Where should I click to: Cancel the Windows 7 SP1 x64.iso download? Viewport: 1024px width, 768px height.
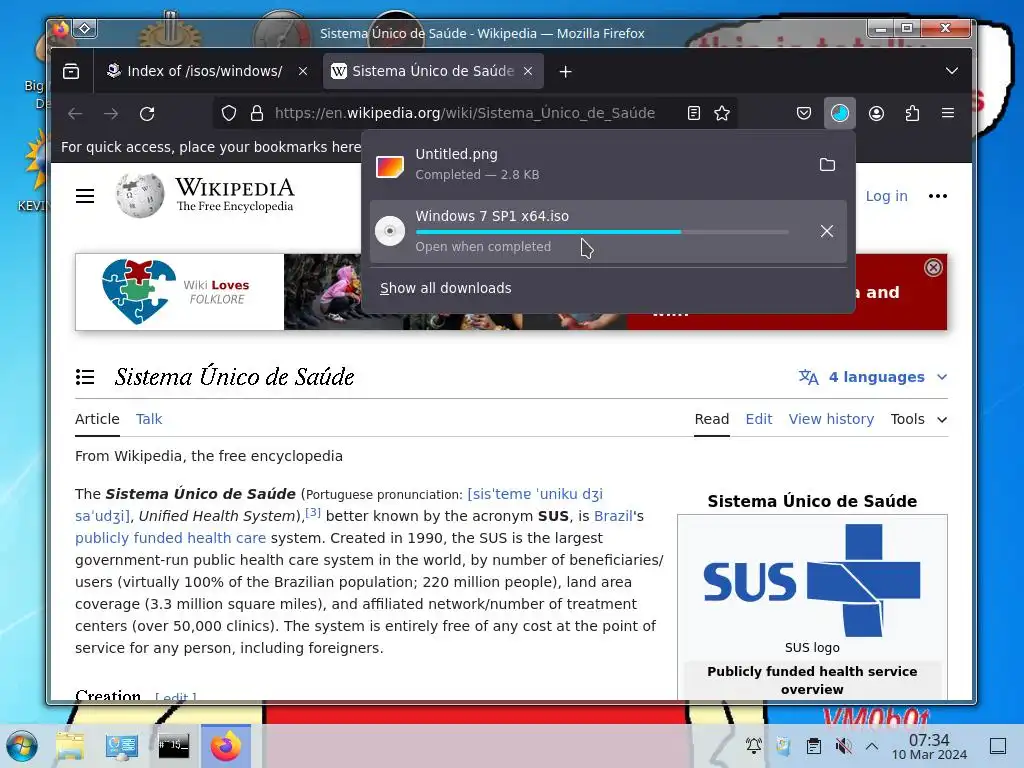click(x=827, y=231)
